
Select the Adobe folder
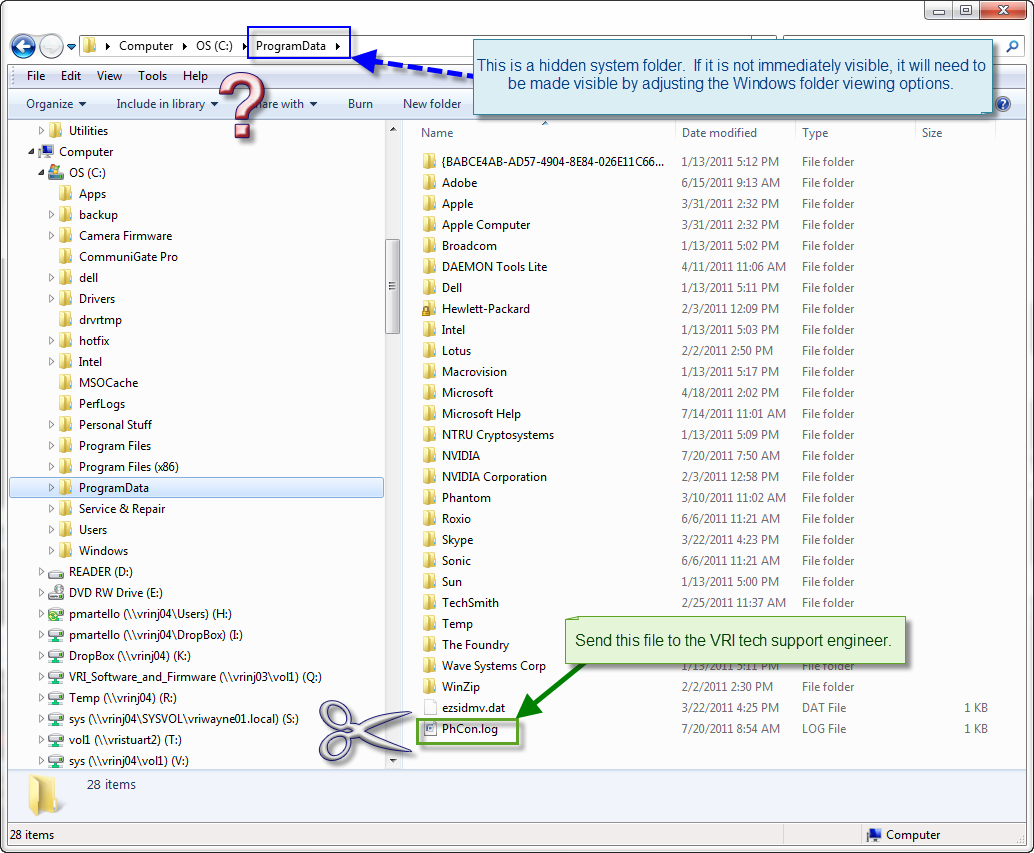tap(461, 182)
